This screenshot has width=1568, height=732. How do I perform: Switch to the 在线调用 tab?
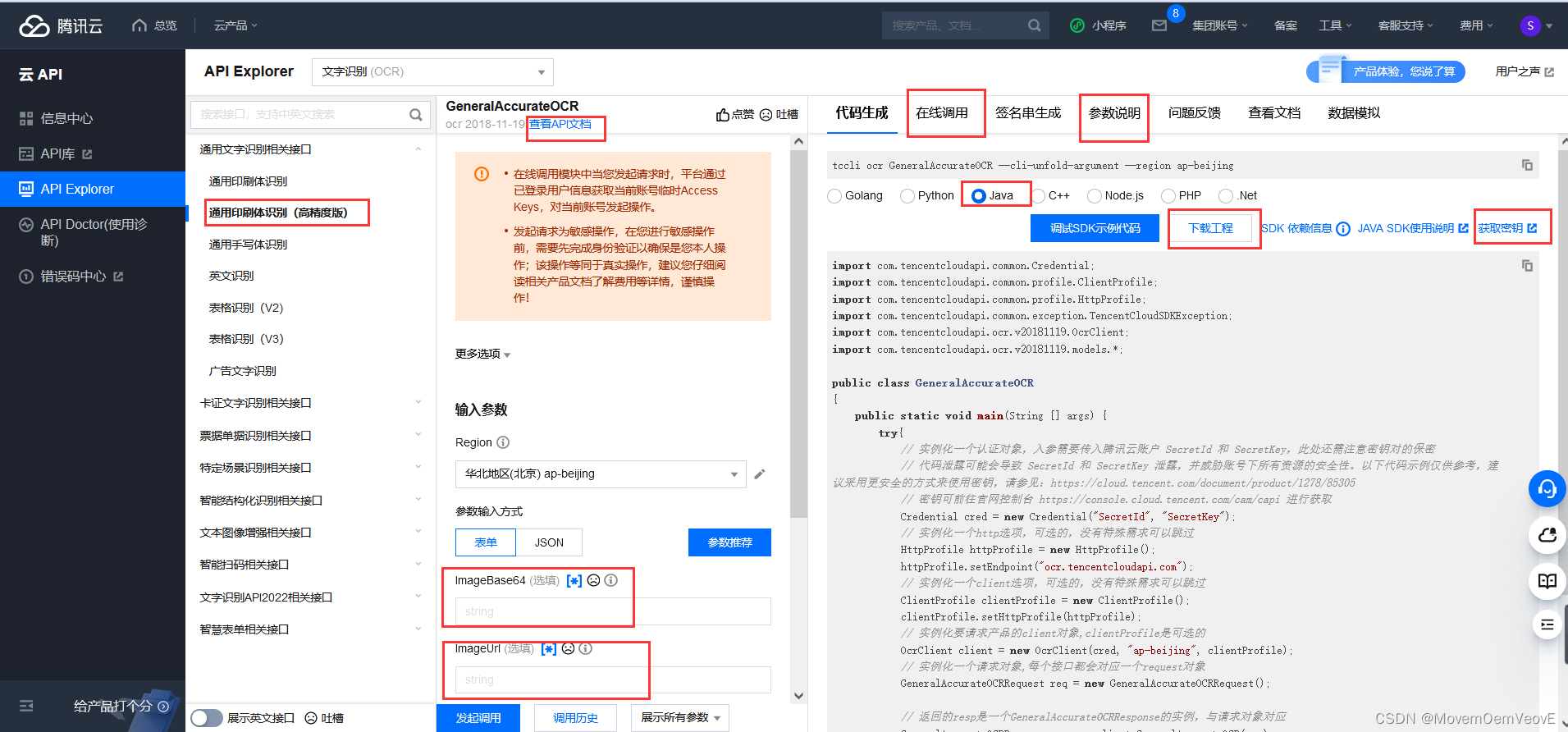pos(942,113)
